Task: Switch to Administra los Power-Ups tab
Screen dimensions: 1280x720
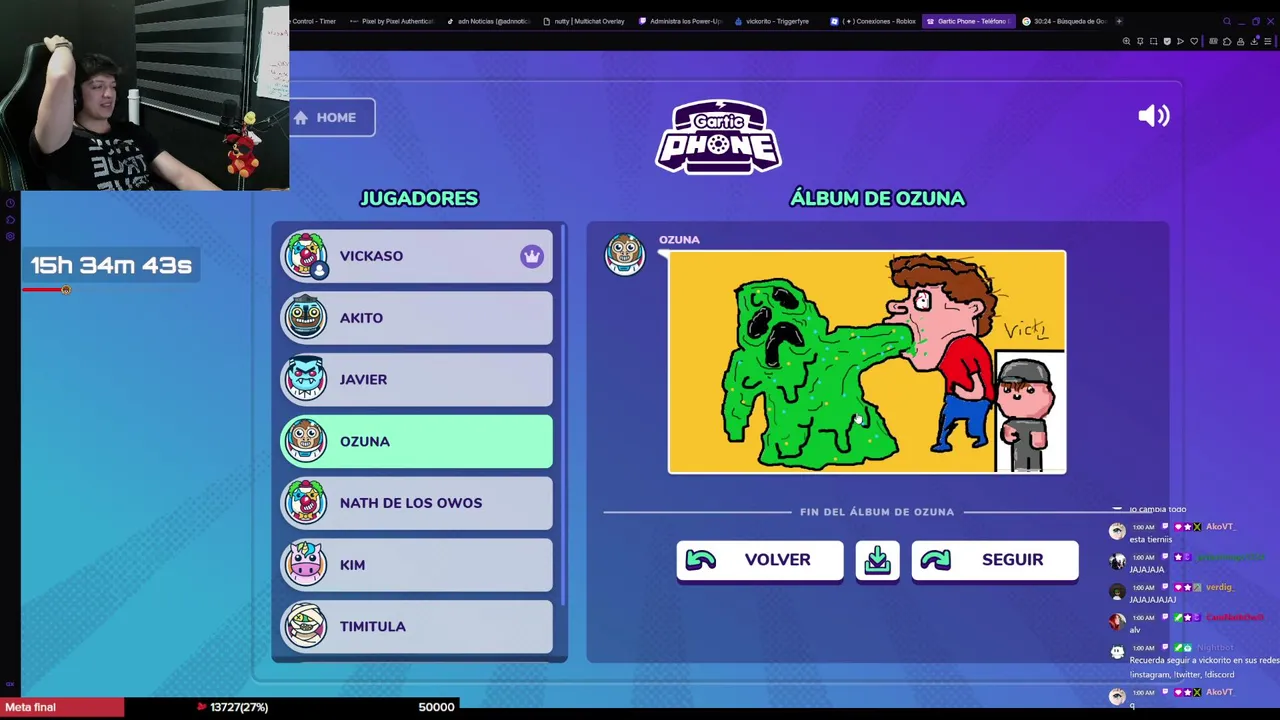Action: click(680, 21)
